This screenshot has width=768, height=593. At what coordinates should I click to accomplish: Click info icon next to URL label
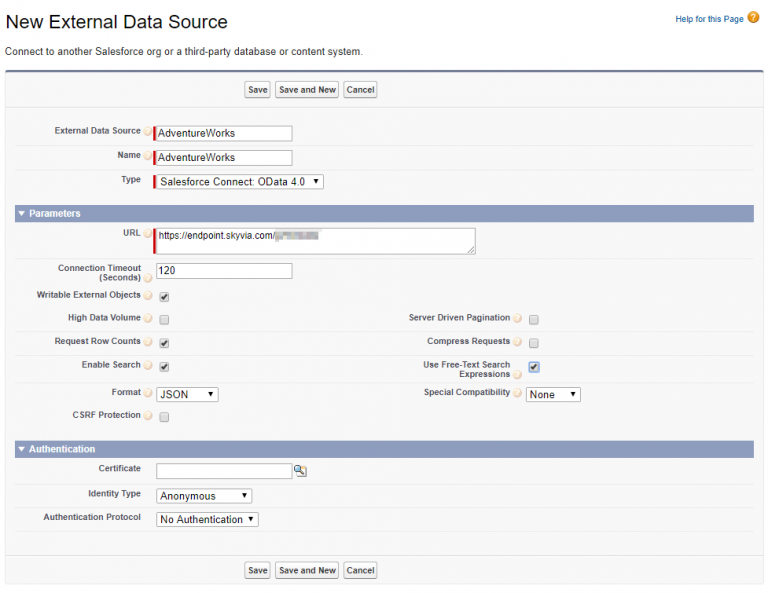point(148,234)
